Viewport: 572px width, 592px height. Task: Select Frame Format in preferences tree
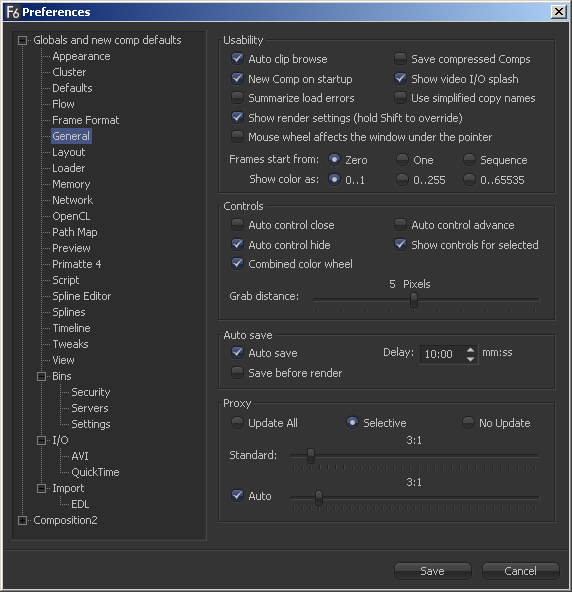pyautogui.click(x=86, y=120)
